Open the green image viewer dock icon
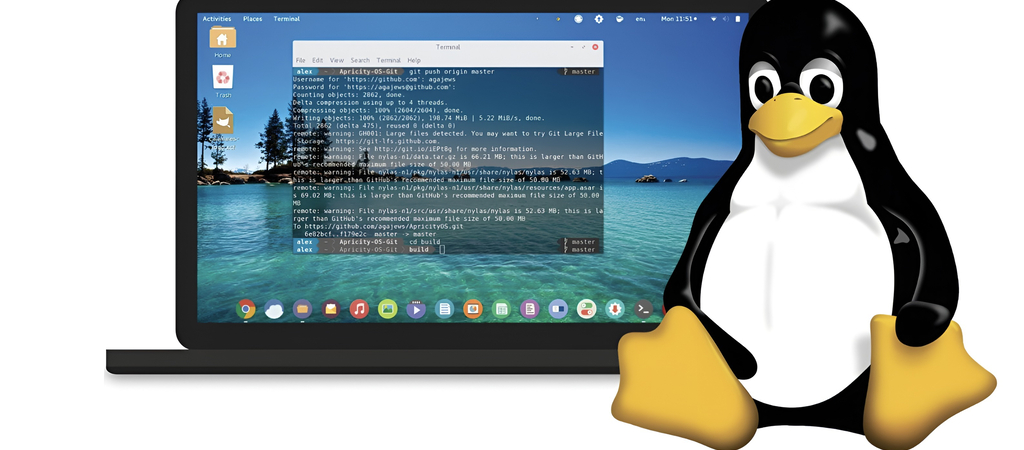Screen dimensions: 1024x450 tap(387, 308)
